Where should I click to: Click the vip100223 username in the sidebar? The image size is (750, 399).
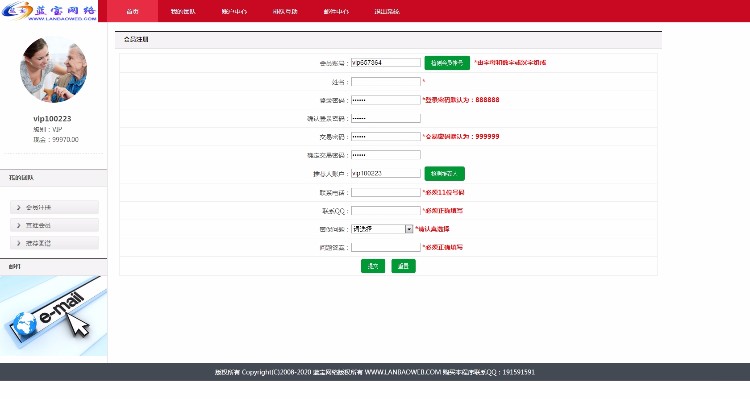tap(52, 119)
